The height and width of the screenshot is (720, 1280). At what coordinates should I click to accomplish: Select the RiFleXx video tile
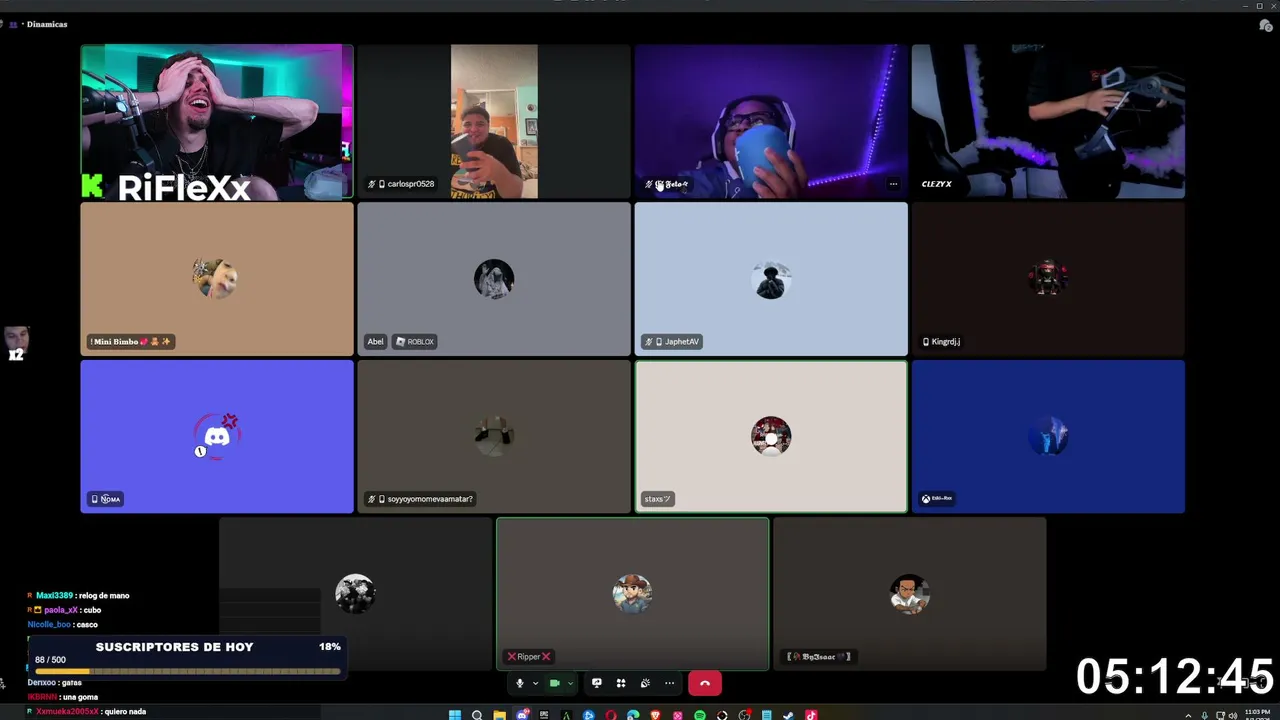click(x=217, y=122)
